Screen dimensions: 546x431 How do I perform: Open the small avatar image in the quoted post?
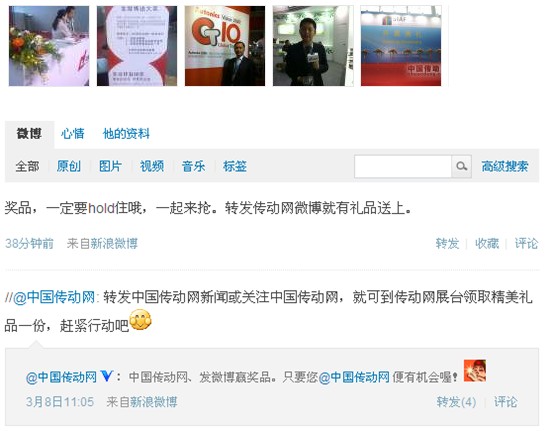coord(475,371)
